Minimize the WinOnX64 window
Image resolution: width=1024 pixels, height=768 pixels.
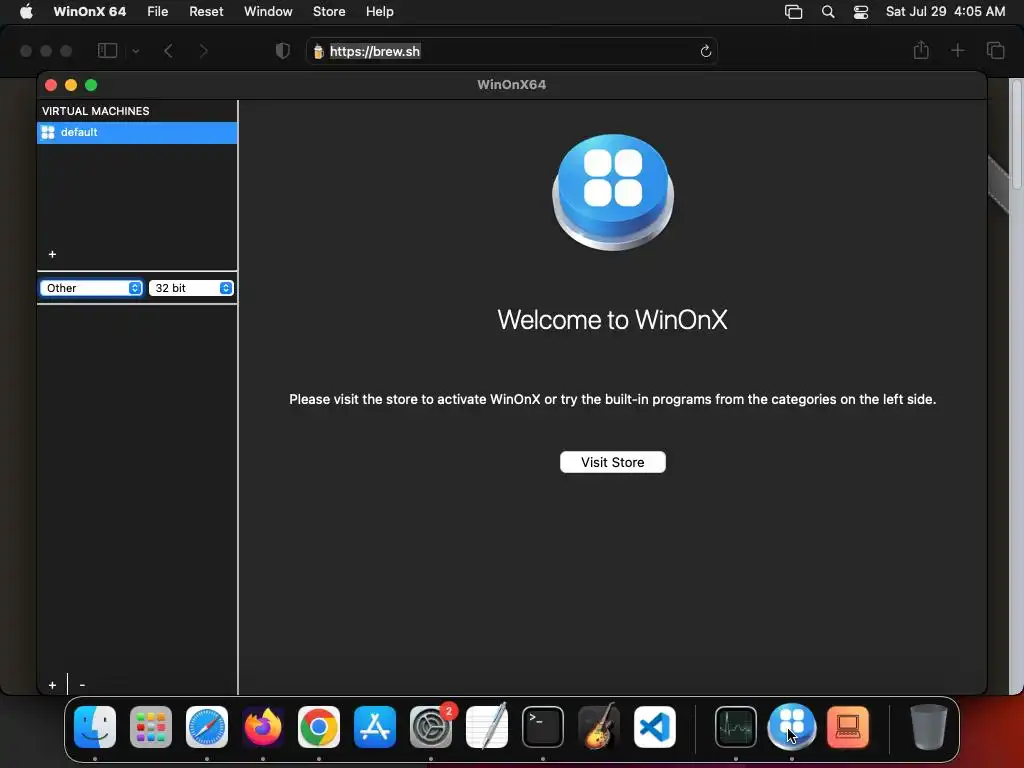(x=71, y=85)
